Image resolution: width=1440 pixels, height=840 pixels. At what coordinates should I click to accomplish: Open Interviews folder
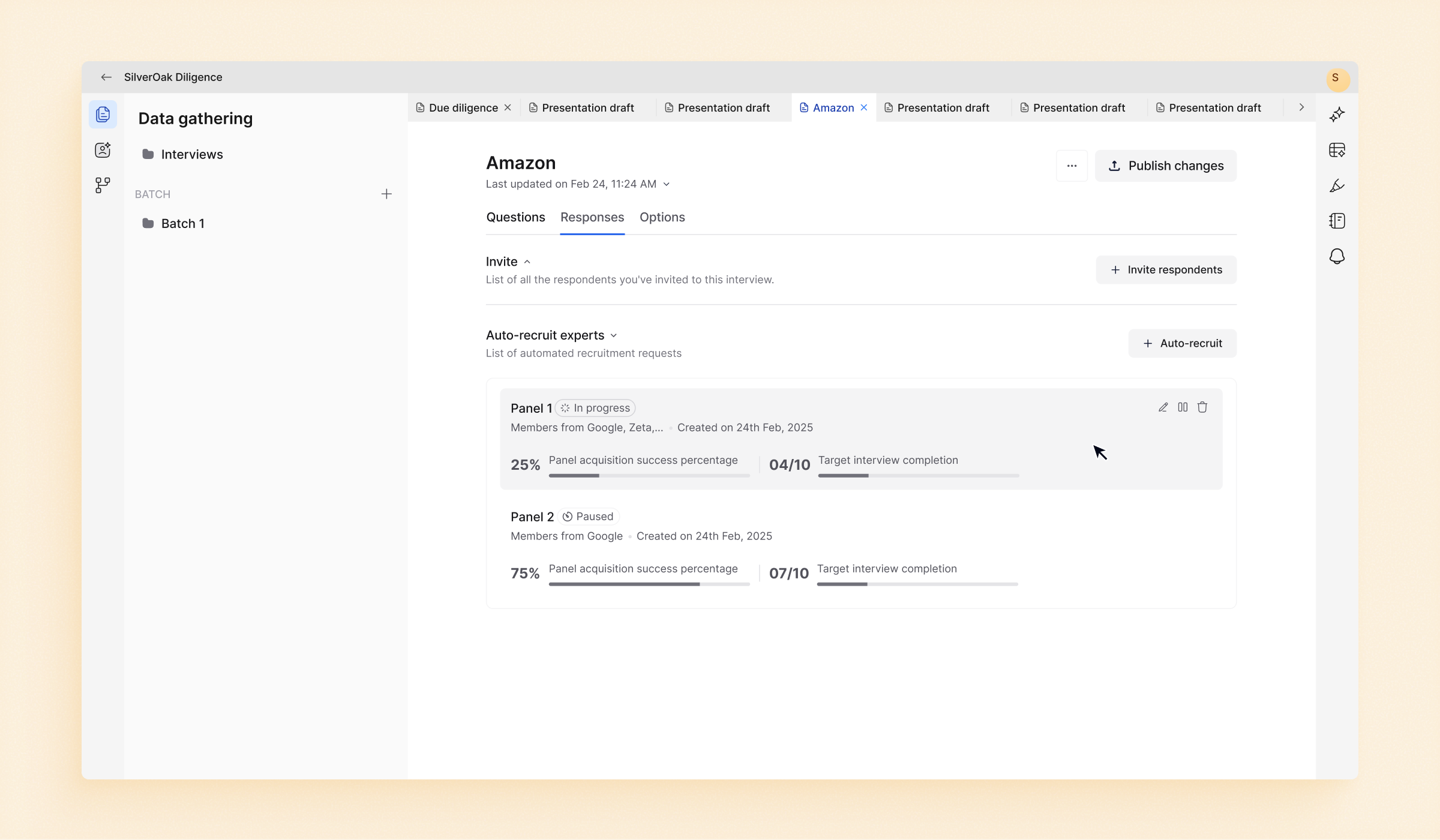click(182, 154)
